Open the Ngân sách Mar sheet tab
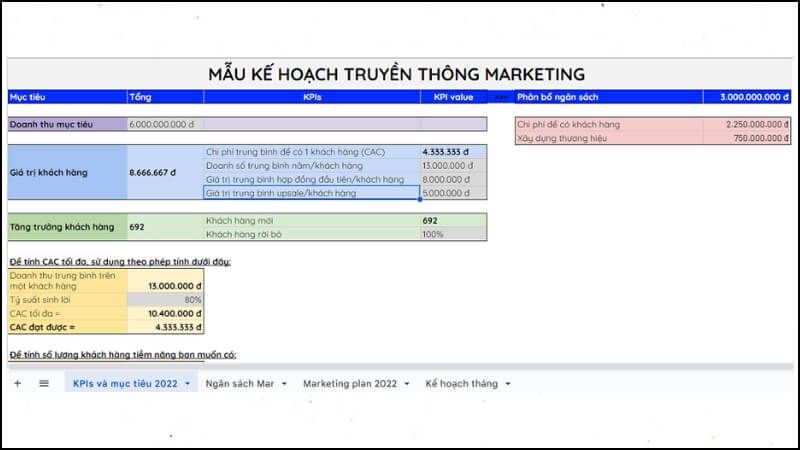The image size is (800, 450). (240, 384)
